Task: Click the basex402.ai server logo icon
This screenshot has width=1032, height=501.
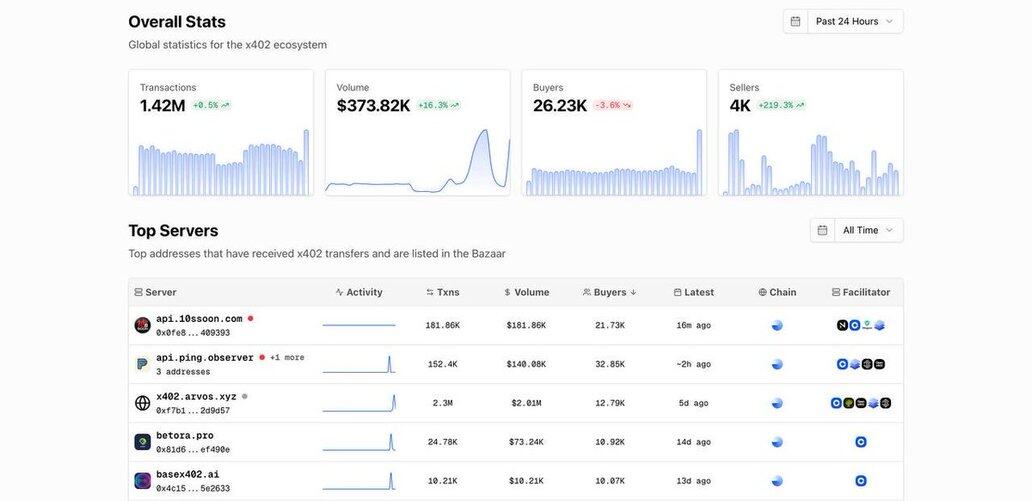Action: click(143, 481)
